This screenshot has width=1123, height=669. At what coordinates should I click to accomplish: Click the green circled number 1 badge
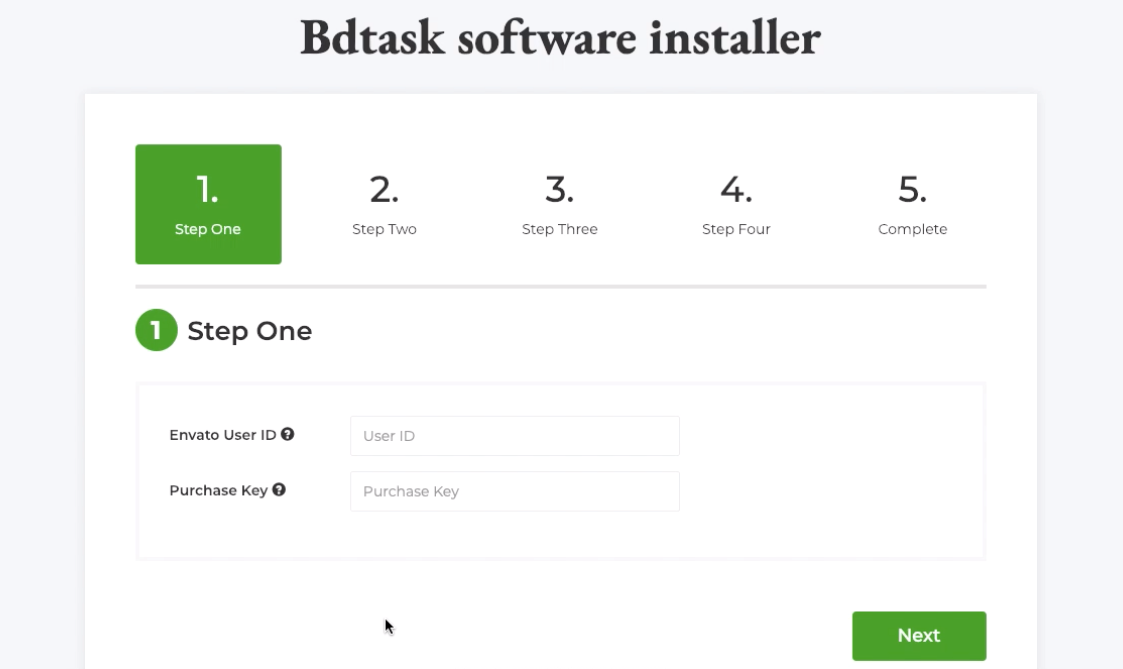point(156,331)
